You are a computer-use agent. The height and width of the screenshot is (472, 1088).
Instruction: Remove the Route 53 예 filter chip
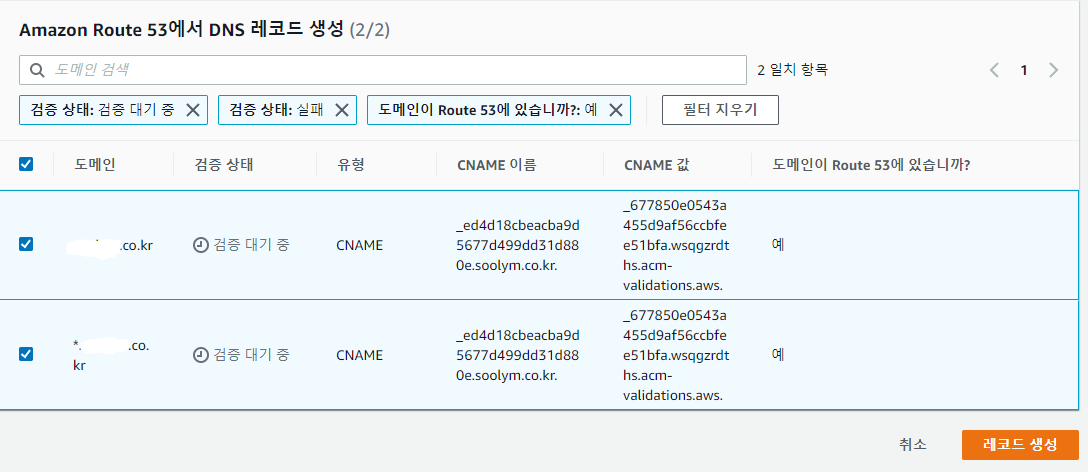[615, 110]
